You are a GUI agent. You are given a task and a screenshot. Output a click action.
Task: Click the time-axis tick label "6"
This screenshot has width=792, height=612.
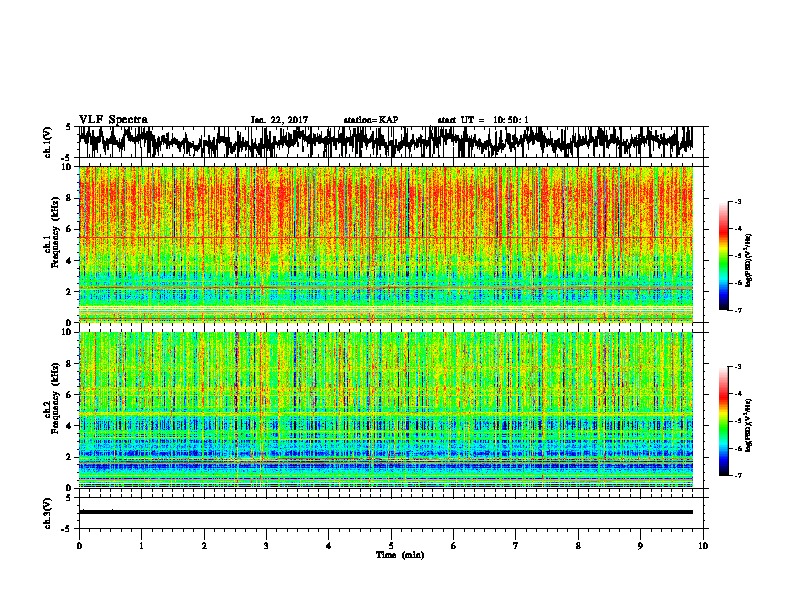tap(454, 546)
